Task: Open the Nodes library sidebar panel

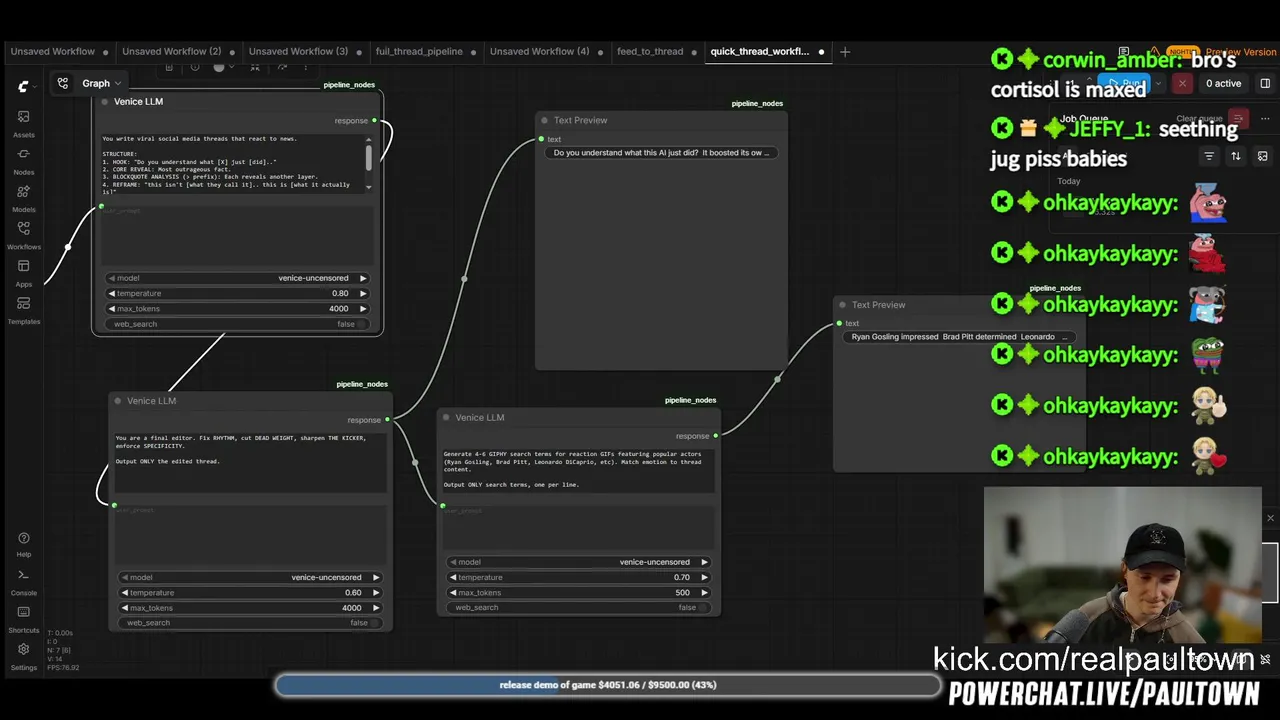Action: coord(23,160)
